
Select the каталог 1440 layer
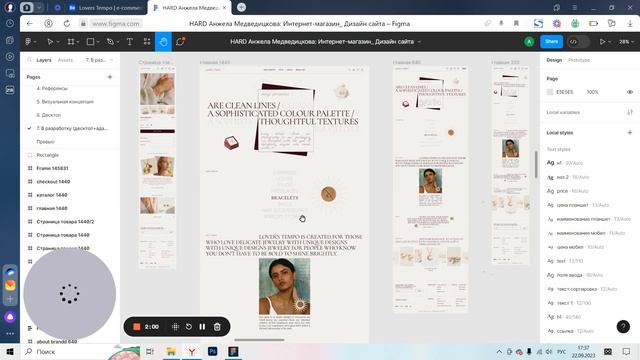pos(52,195)
